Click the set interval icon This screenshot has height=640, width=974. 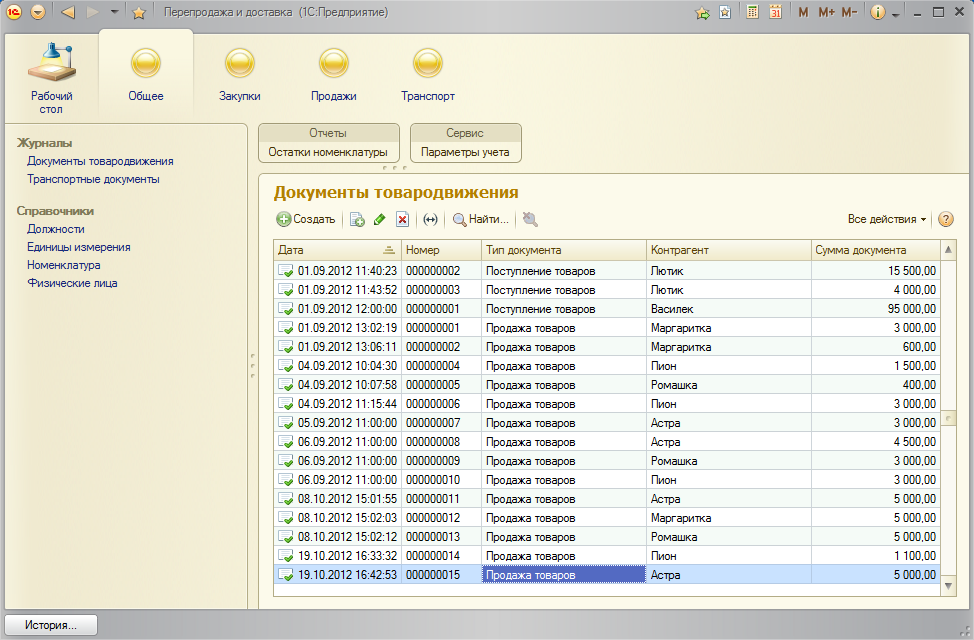[430, 219]
